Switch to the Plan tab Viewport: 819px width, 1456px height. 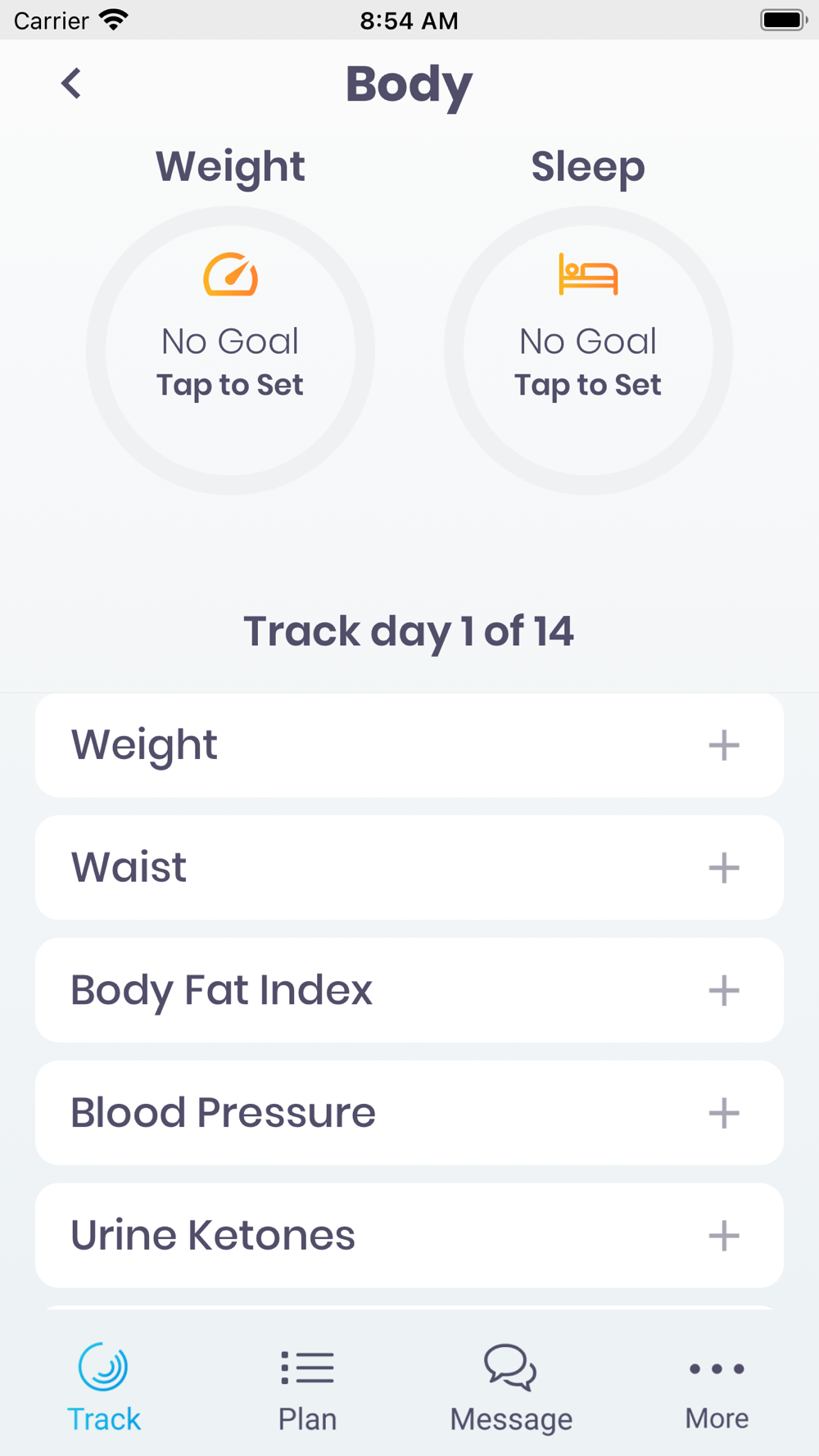point(307,1388)
